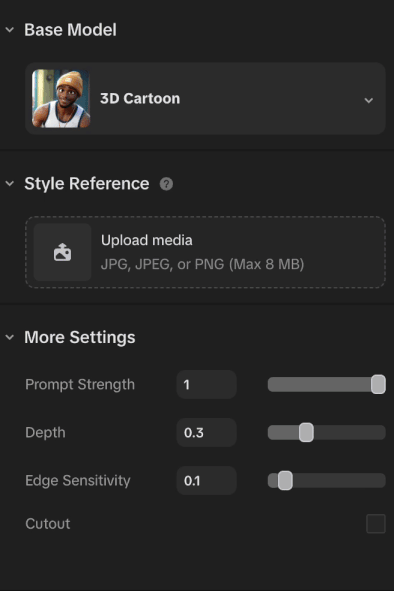
Task: Click the upload image icon in Style Reference
Action: click(x=62, y=252)
